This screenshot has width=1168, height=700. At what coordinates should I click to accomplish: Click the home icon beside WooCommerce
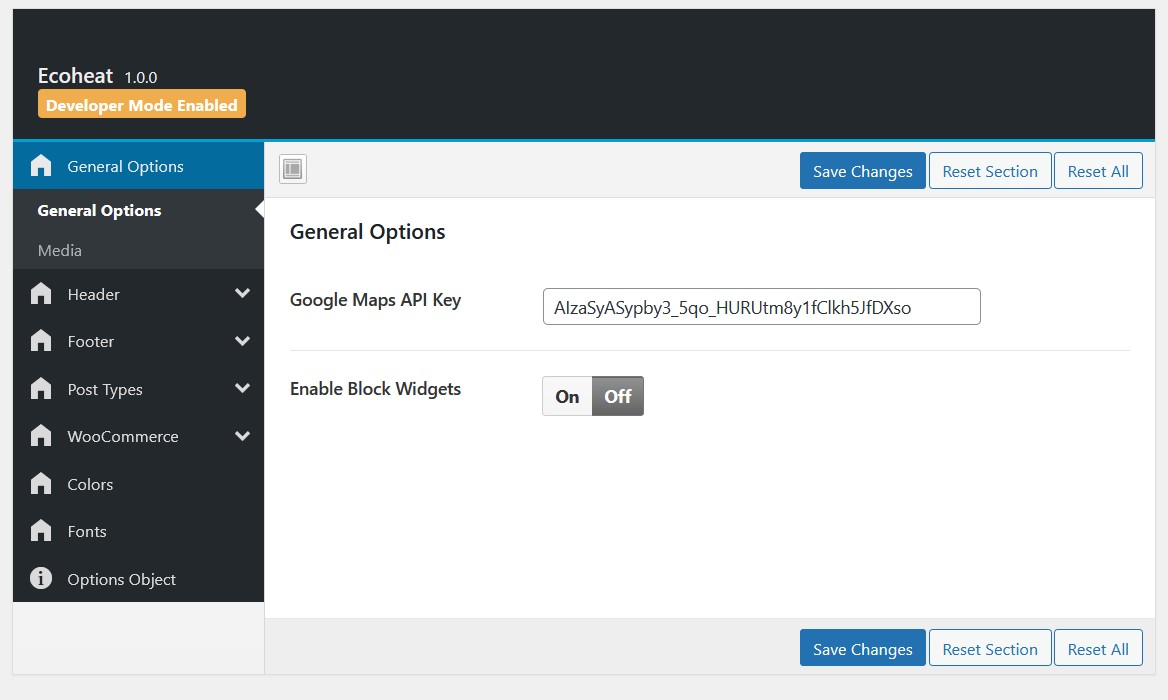(x=41, y=436)
